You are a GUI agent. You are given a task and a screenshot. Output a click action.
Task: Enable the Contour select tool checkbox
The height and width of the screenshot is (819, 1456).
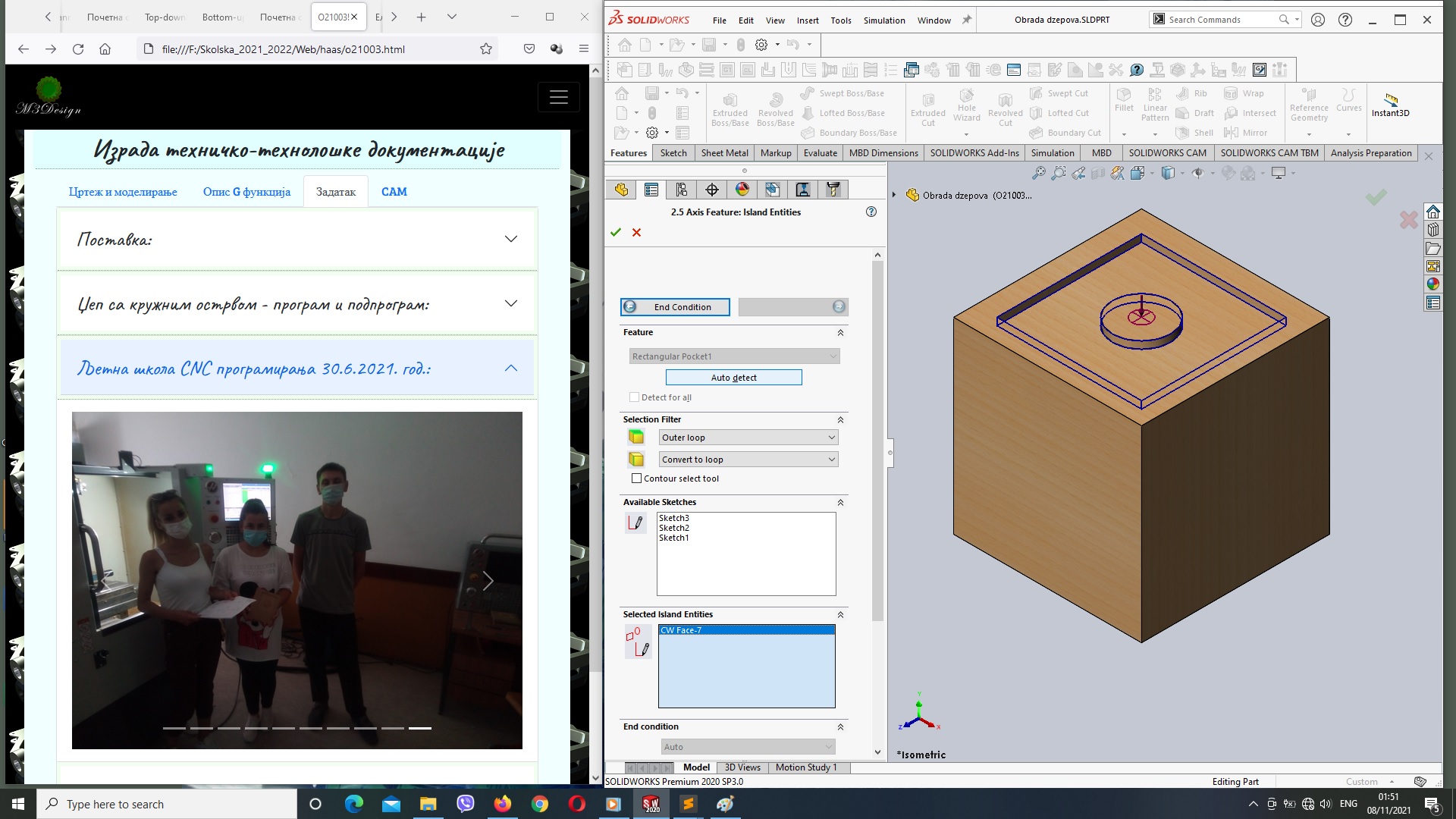636,479
